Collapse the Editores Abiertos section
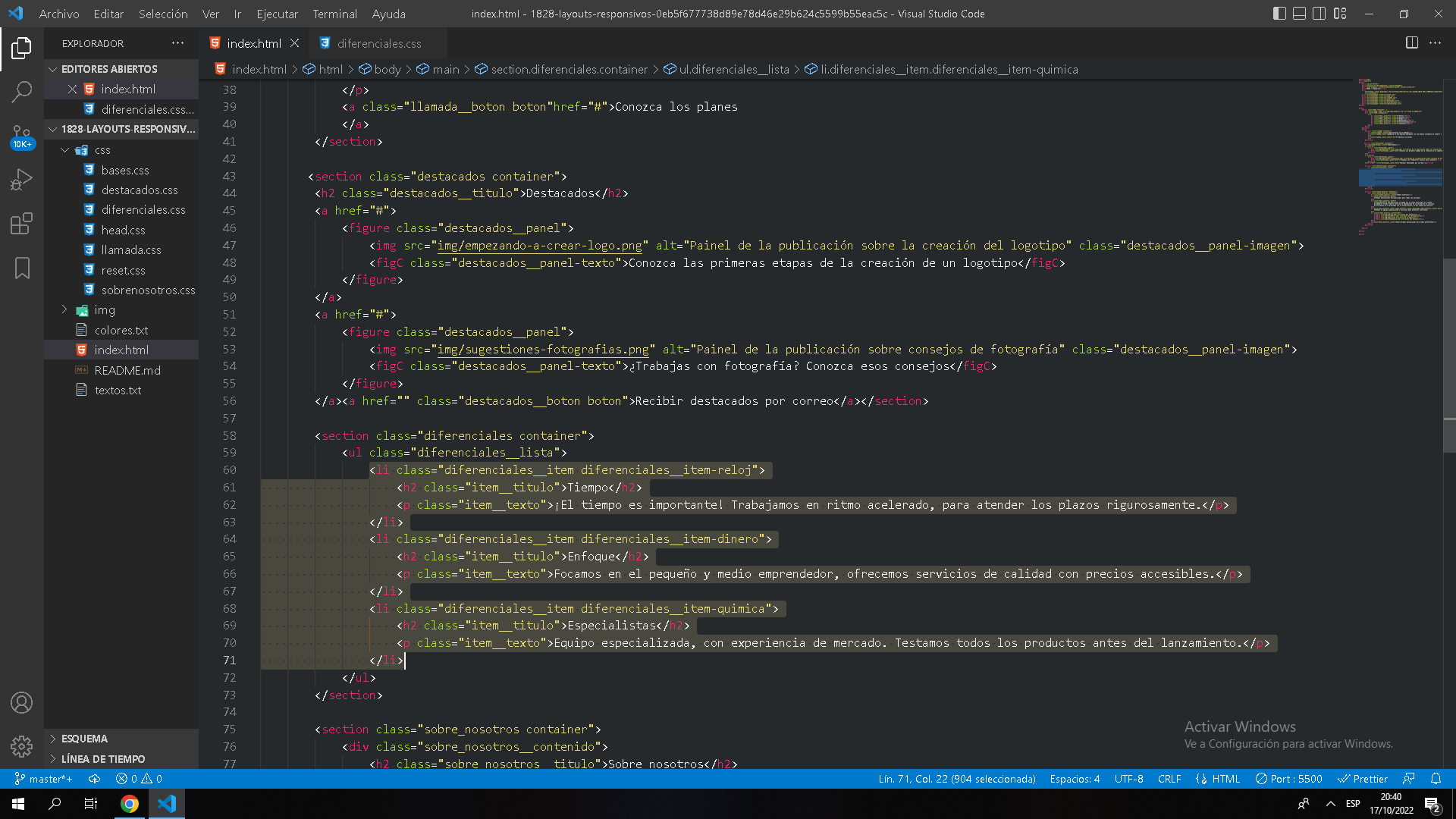The height and width of the screenshot is (819, 1456). click(x=121, y=69)
